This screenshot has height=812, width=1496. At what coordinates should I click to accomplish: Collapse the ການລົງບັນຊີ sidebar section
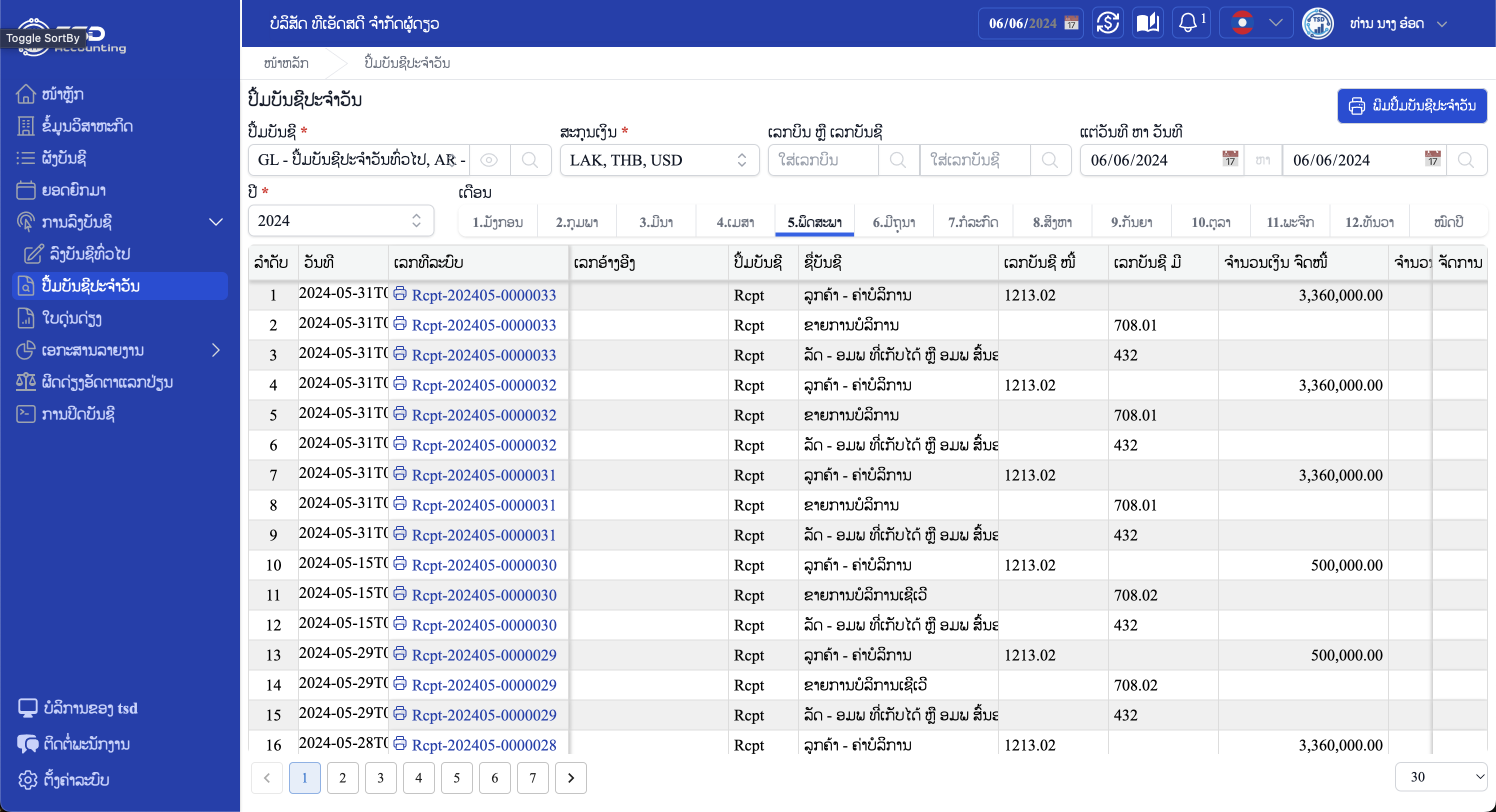tap(216, 222)
